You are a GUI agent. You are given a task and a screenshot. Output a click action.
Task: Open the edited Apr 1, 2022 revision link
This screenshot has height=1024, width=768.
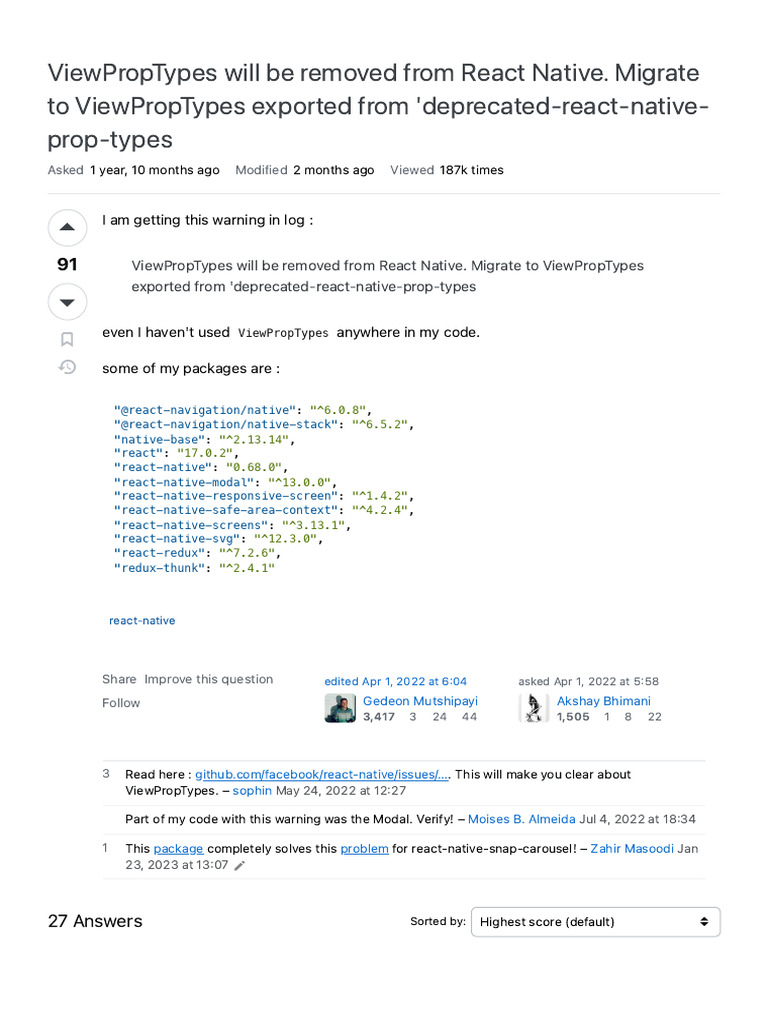[395, 682]
